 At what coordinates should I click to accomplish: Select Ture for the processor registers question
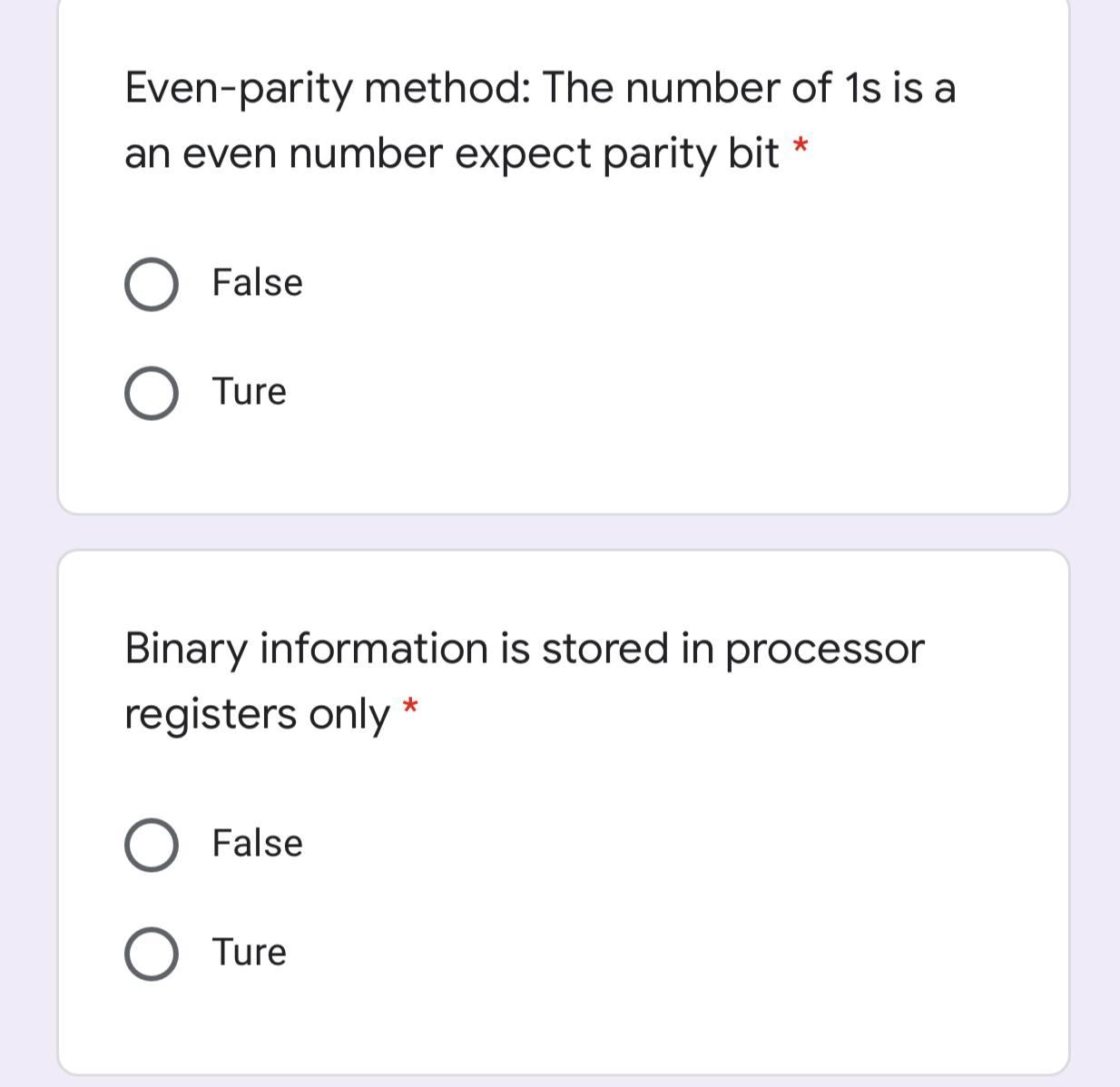(x=152, y=952)
